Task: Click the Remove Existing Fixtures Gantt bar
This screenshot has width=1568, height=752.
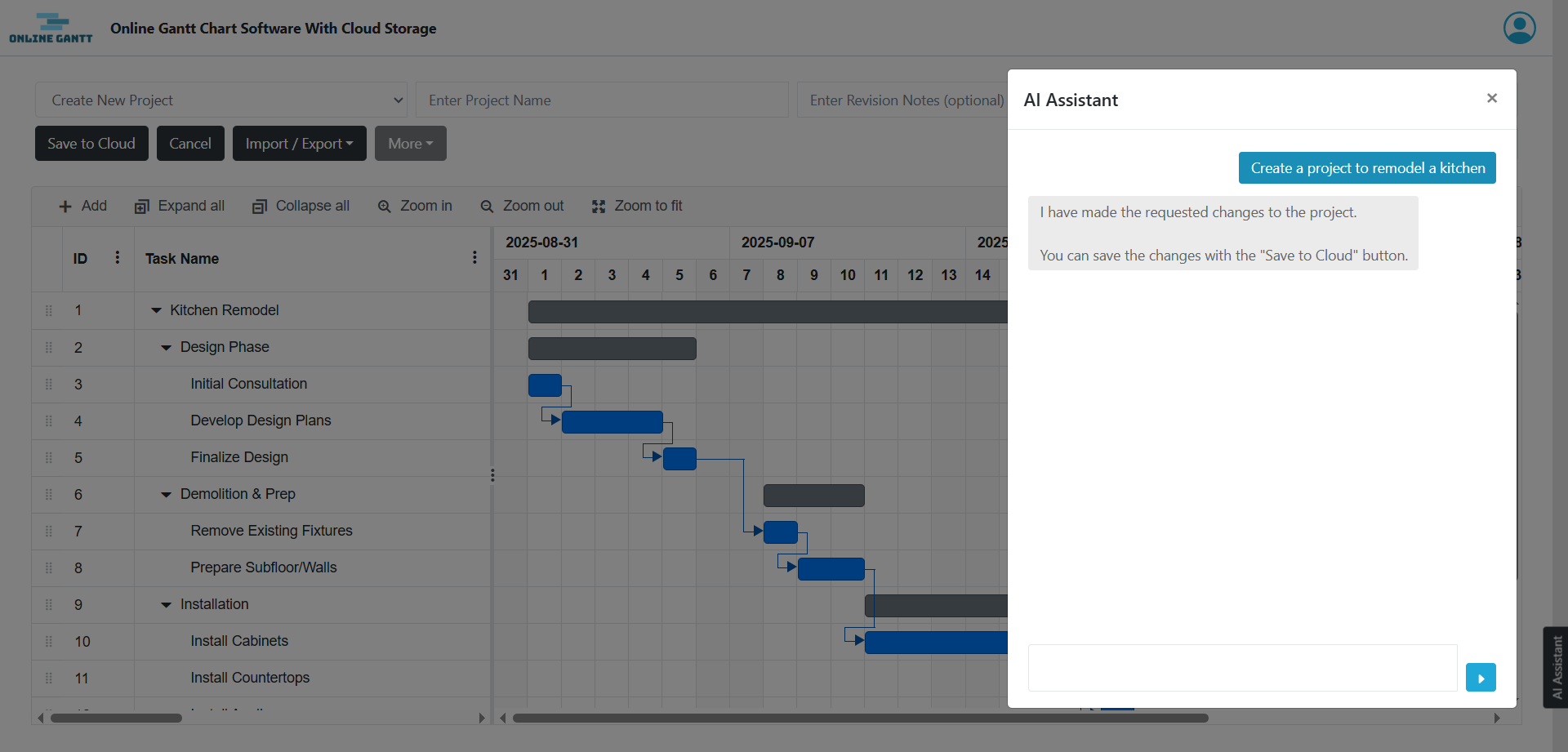Action: coord(781,532)
